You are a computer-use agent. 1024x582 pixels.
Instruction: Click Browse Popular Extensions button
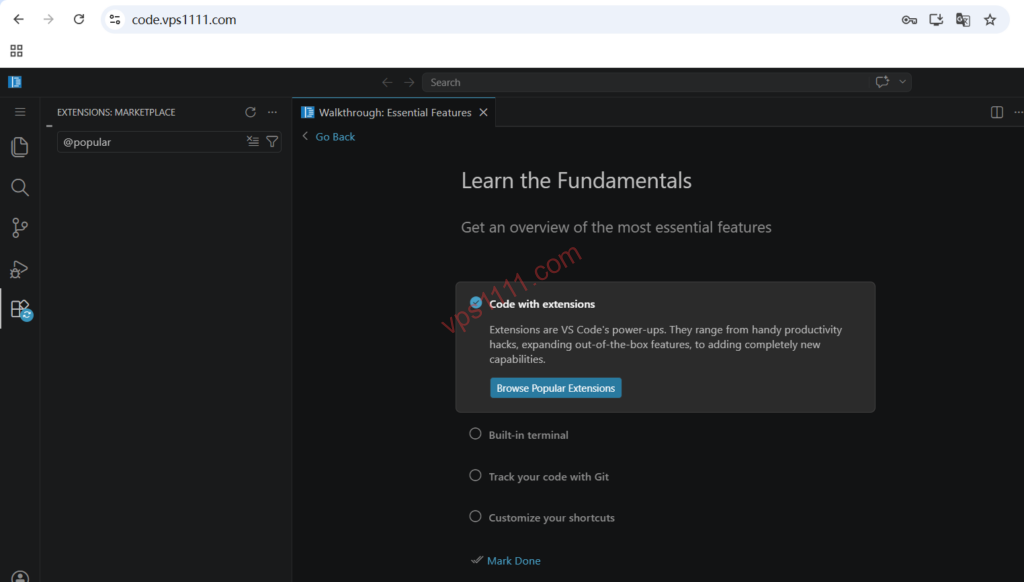(556, 388)
